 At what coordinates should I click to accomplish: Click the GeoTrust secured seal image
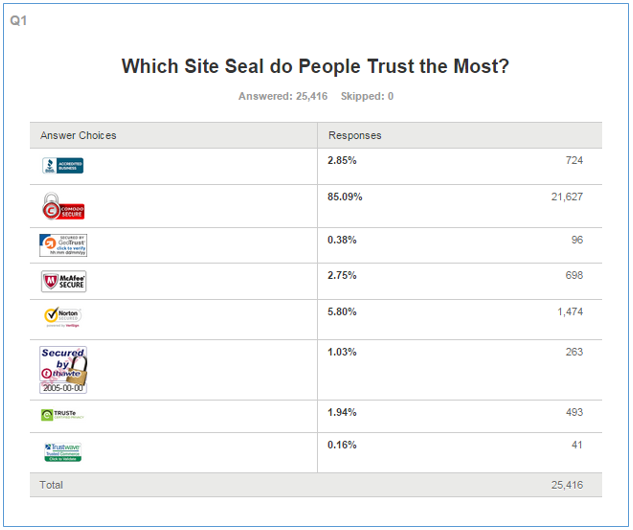click(x=63, y=245)
